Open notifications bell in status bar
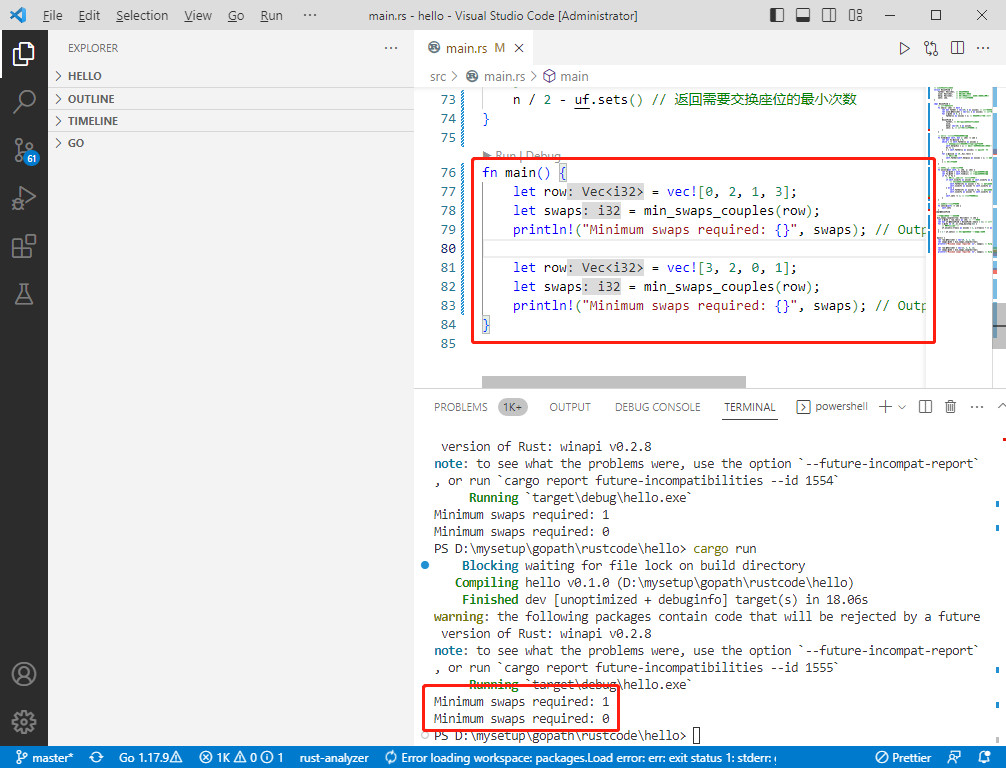This screenshot has height=768, width=1006. [x=984, y=757]
